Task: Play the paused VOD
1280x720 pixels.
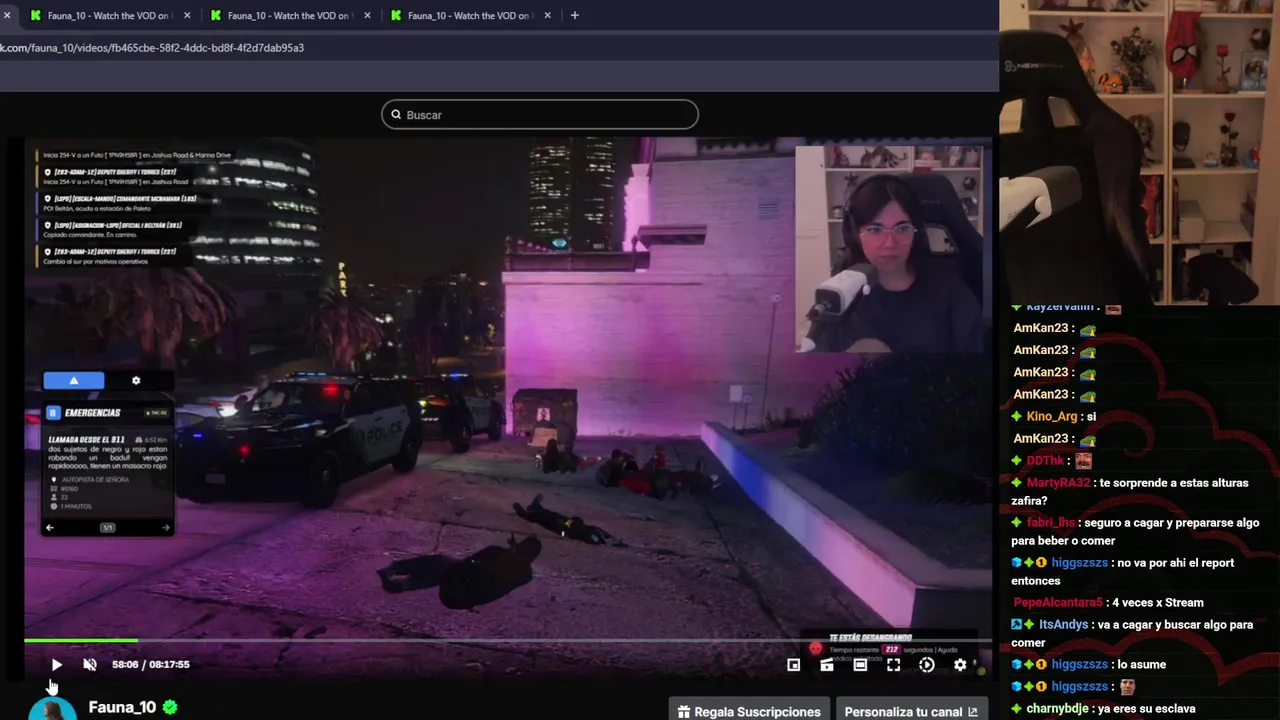Action: [56, 665]
